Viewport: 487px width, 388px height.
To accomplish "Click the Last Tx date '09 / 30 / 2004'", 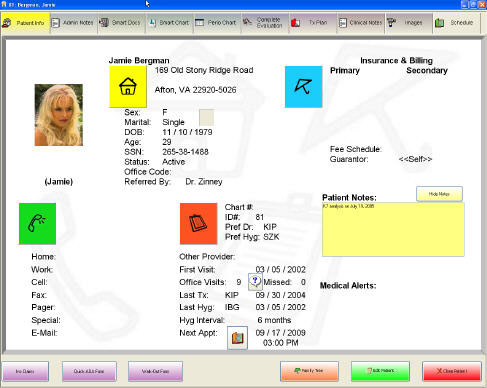I will pyautogui.click(x=281, y=295).
